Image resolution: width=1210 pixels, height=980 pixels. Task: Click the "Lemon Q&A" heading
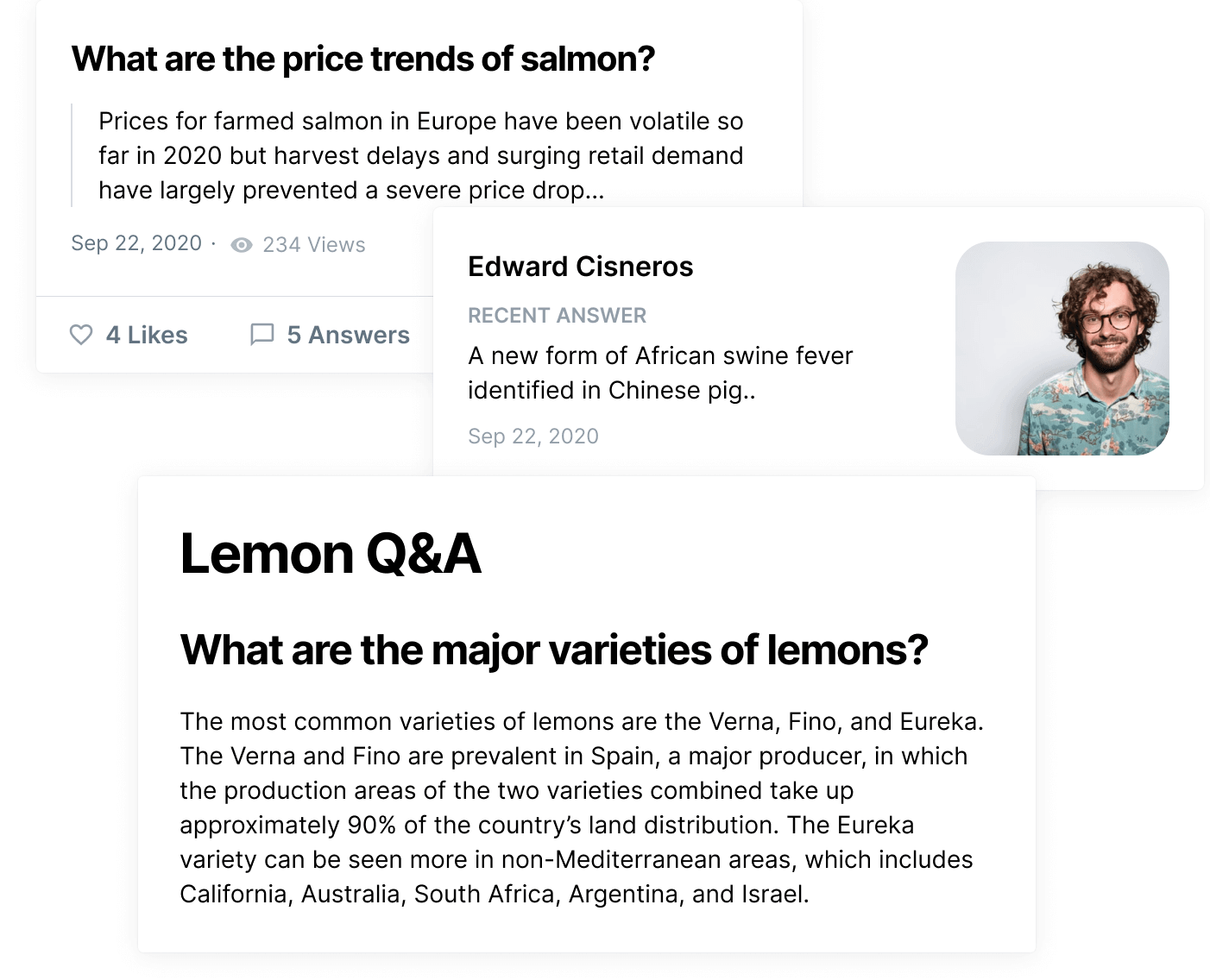(x=330, y=554)
